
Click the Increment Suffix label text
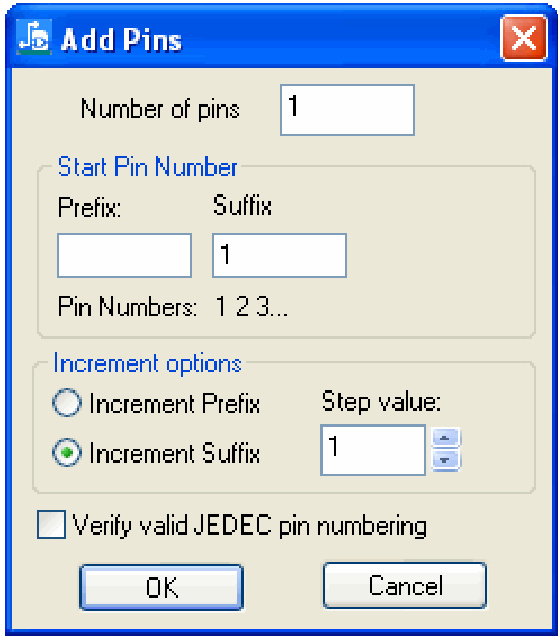click(x=174, y=453)
